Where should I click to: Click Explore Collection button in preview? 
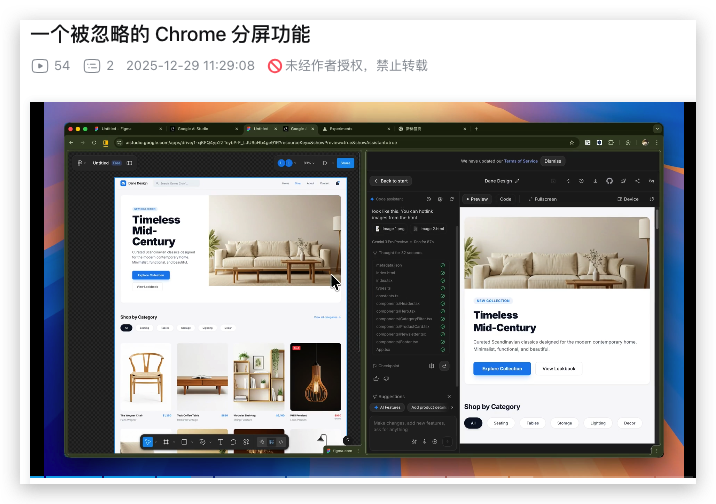click(502, 368)
